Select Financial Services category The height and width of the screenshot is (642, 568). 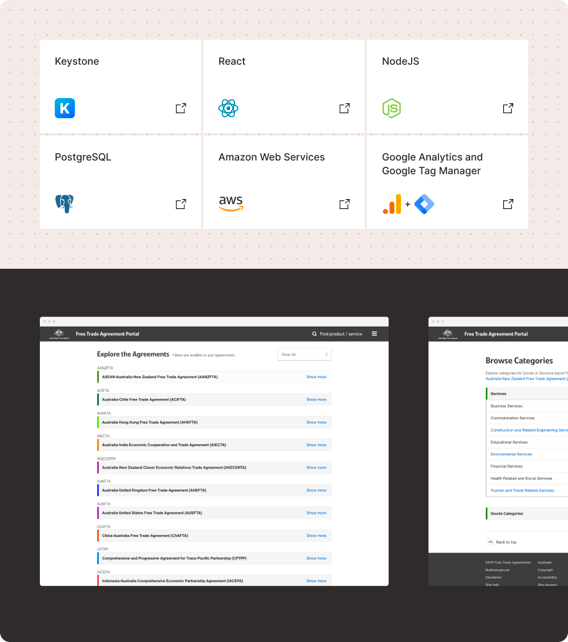(x=507, y=466)
